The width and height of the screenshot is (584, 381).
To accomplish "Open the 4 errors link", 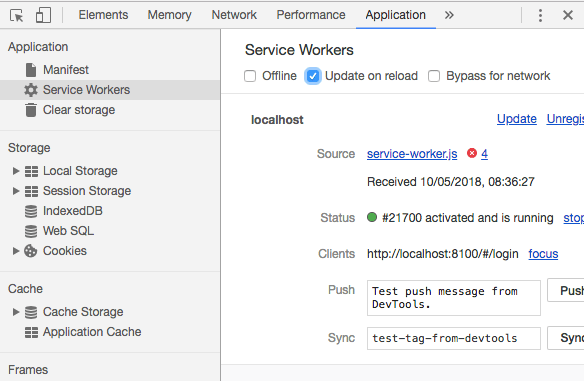I will (x=484, y=154).
